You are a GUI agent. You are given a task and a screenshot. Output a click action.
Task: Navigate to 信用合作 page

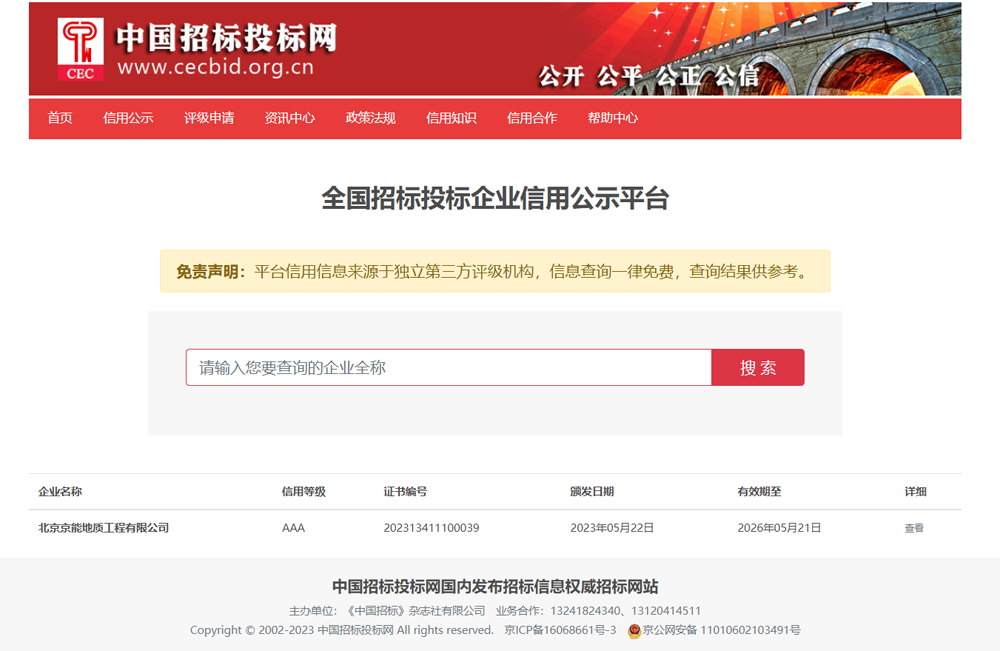[532, 118]
